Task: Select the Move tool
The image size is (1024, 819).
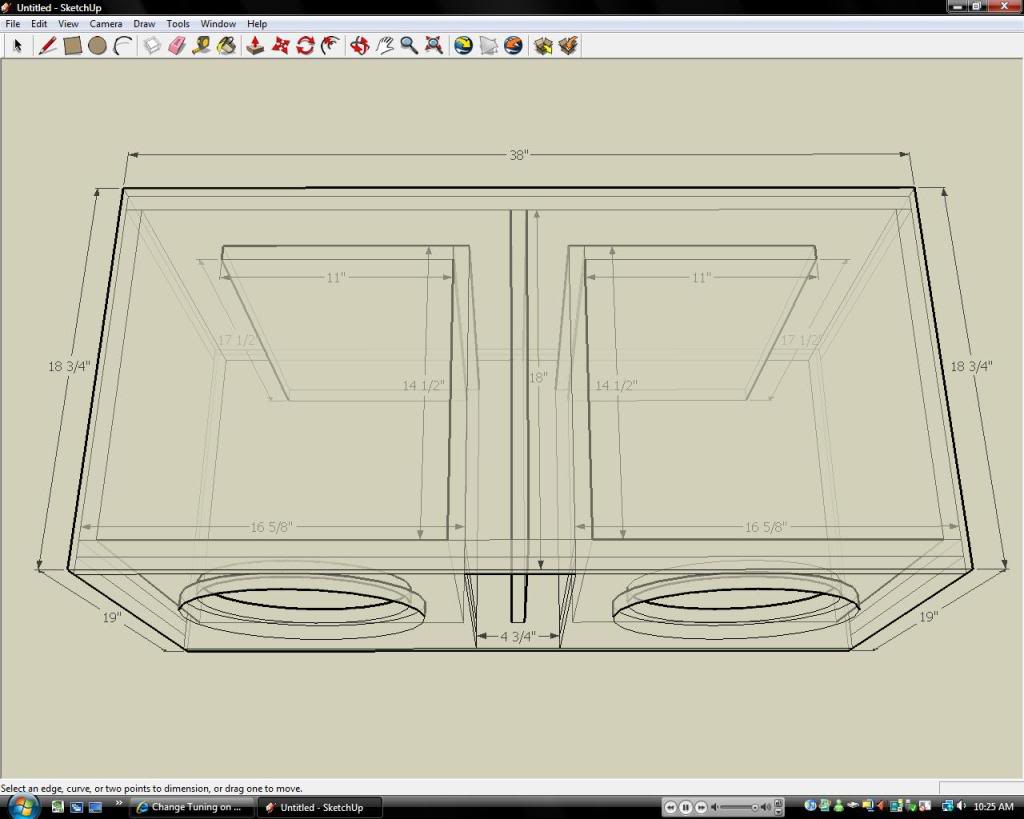Action: click(280, 46)
